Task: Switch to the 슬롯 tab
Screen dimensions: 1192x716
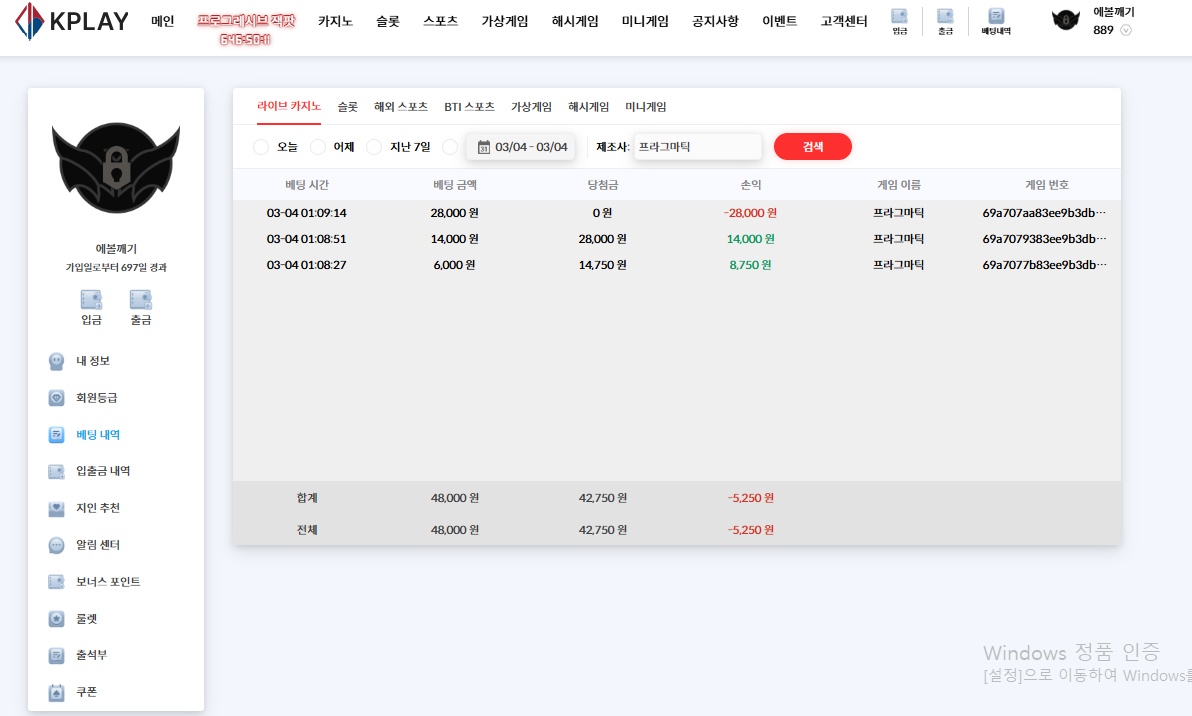Action: click(x=347, y=107)
